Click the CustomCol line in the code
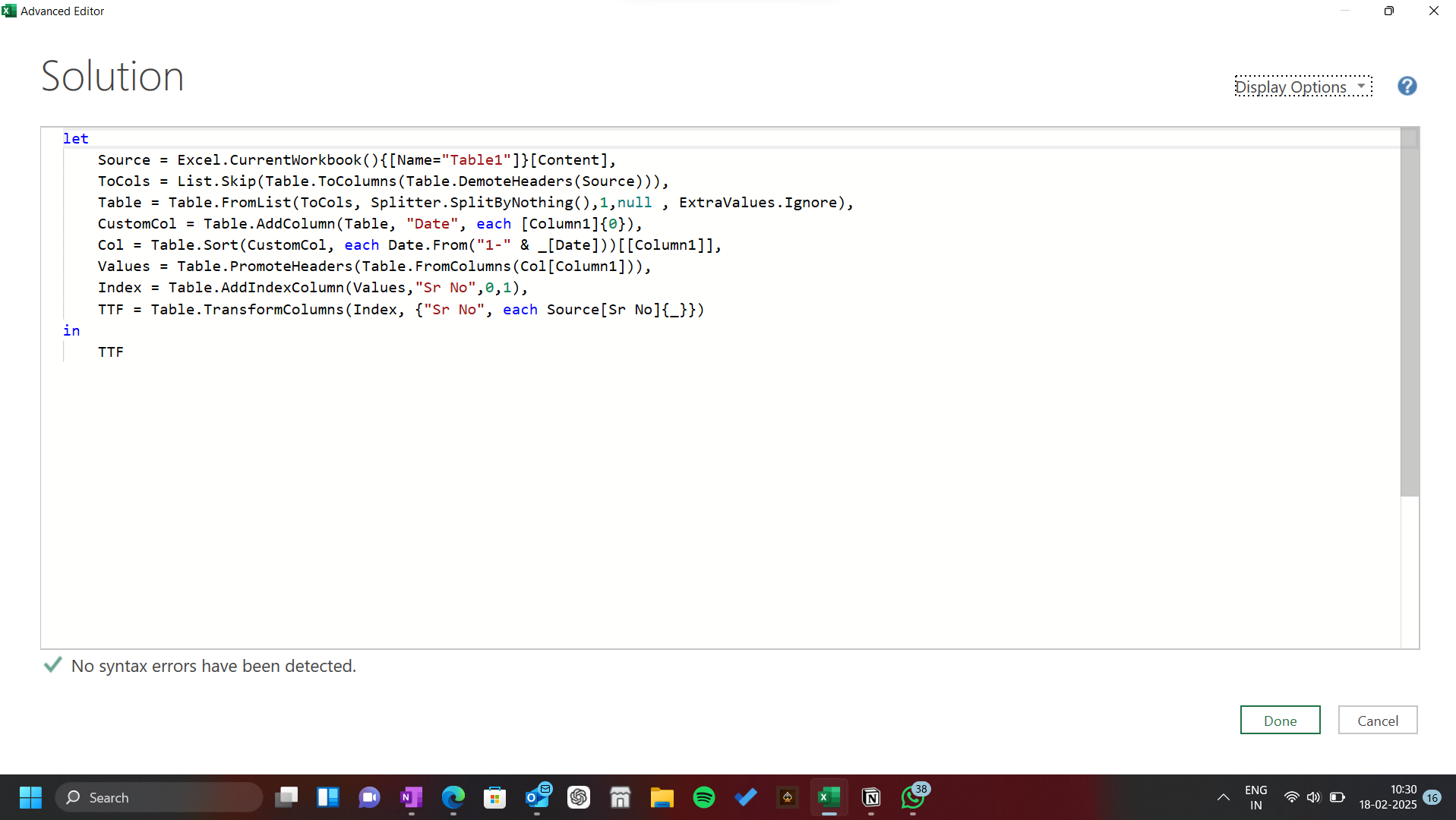This screenshot has height=820, width=1456. click(370, 224)
